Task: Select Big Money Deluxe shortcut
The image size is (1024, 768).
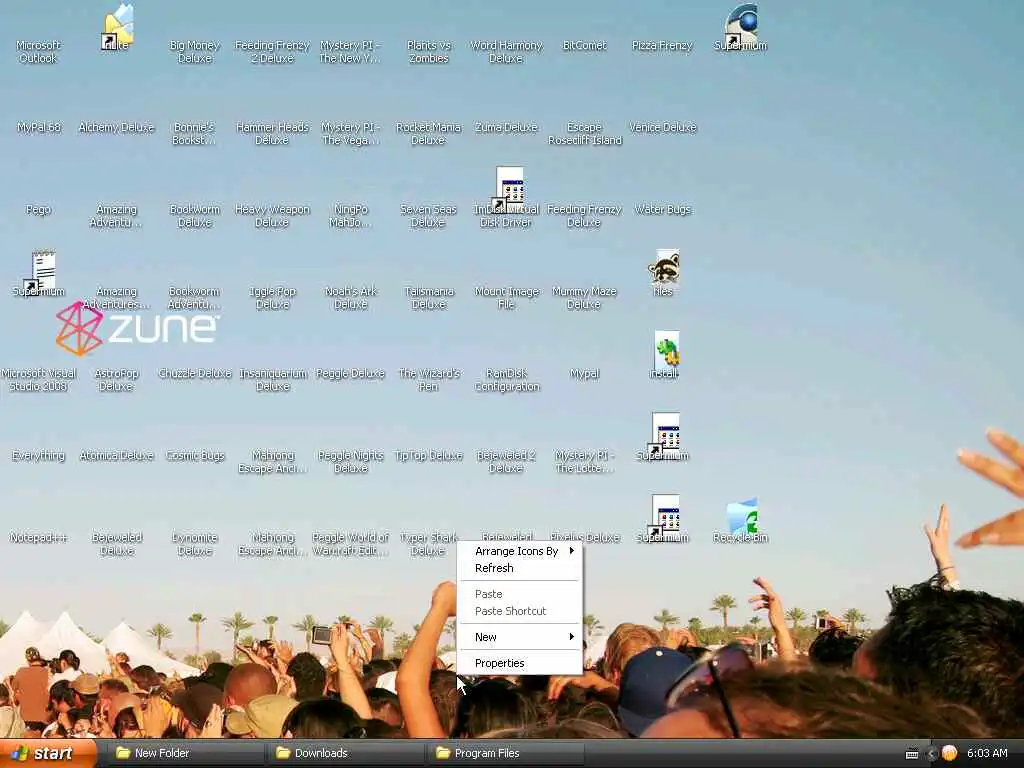Action: pyautogui.click(x=195, y=52)
